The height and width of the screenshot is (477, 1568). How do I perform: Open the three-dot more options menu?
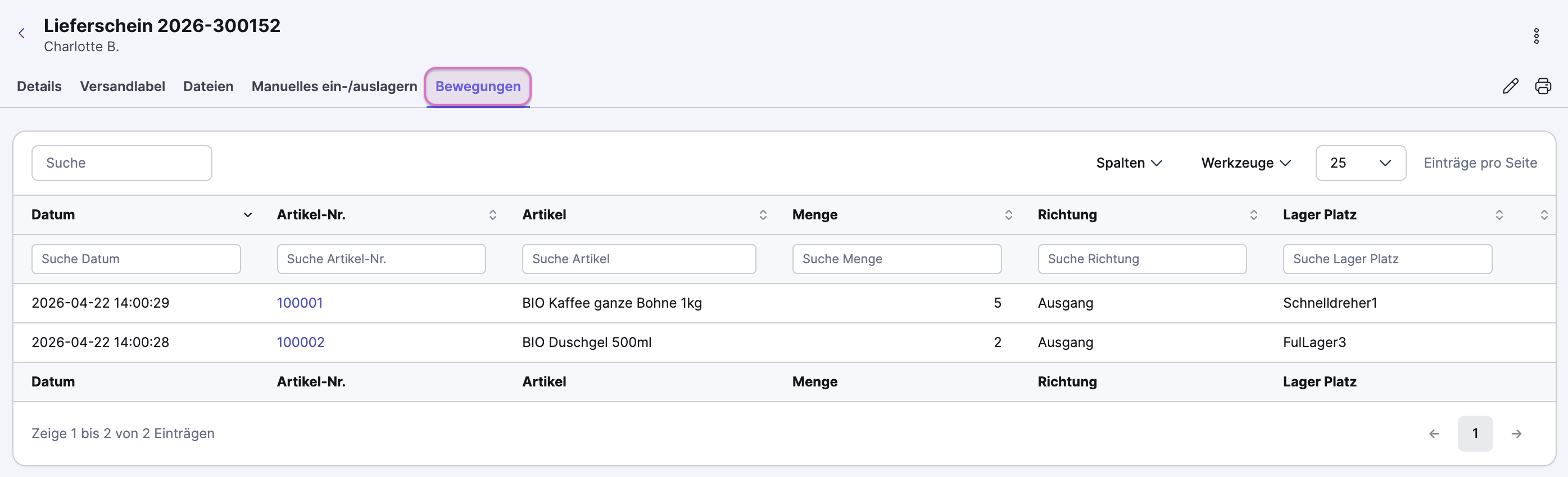click(1536, 36)
